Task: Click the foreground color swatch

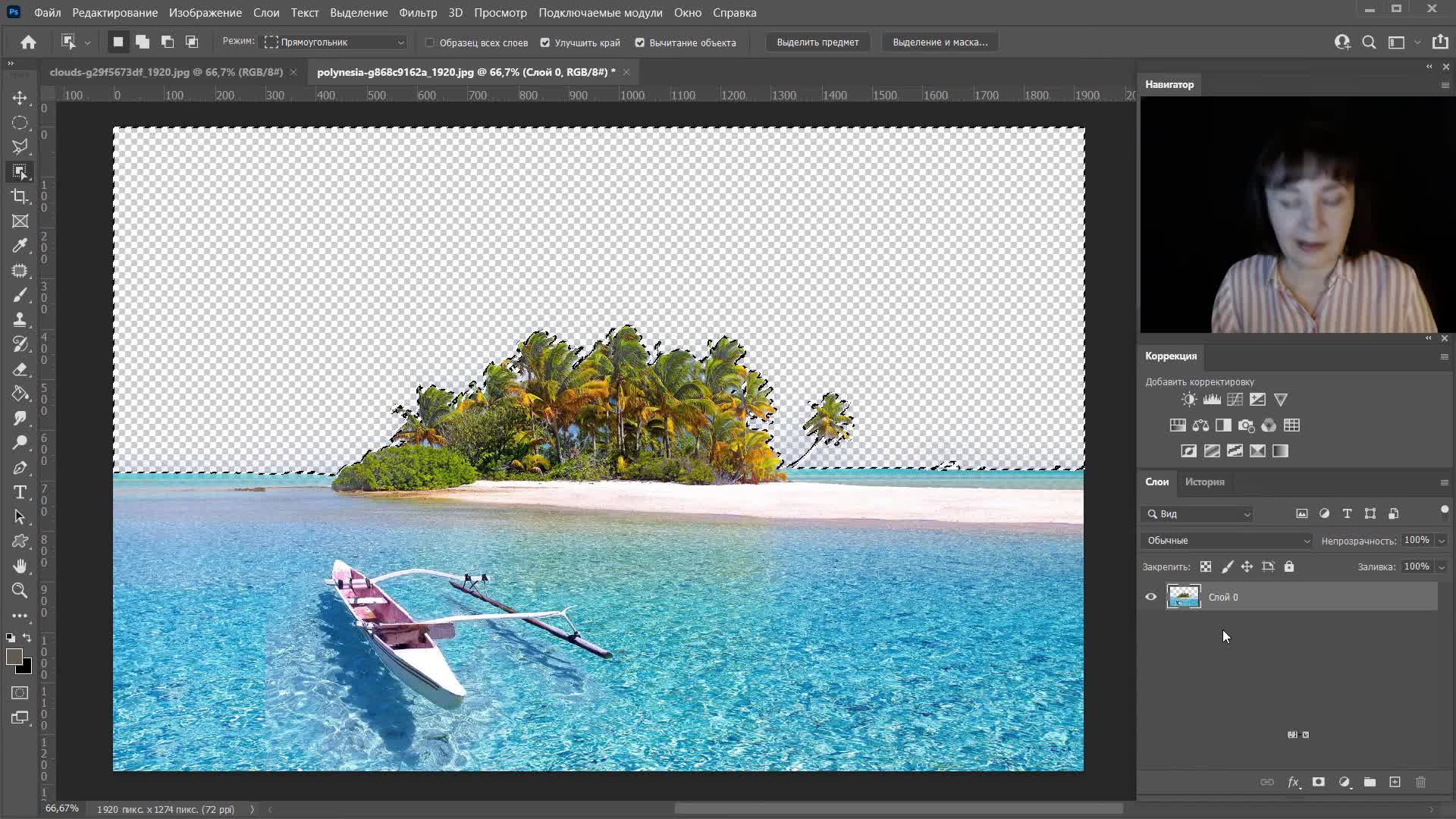Action: (14, 657)
